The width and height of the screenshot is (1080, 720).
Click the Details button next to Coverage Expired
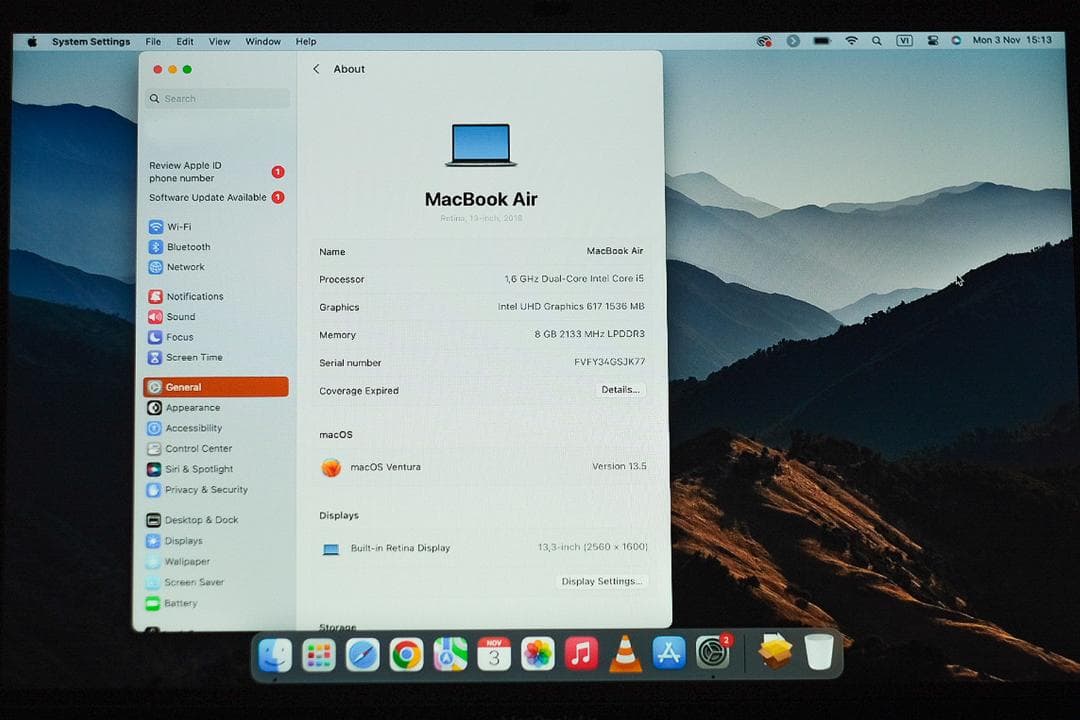tap(620, 390)
